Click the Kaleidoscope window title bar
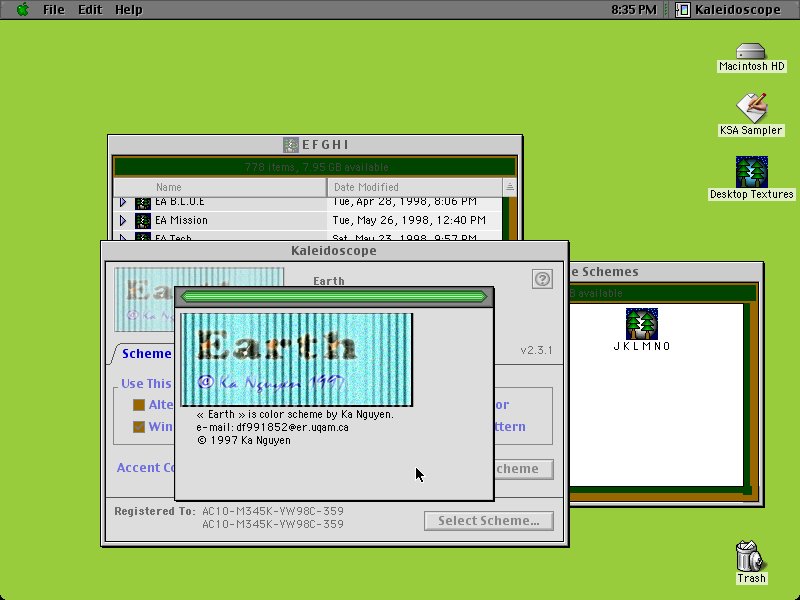The width and height of the screenshot is (800, 600). coord(334,251)
